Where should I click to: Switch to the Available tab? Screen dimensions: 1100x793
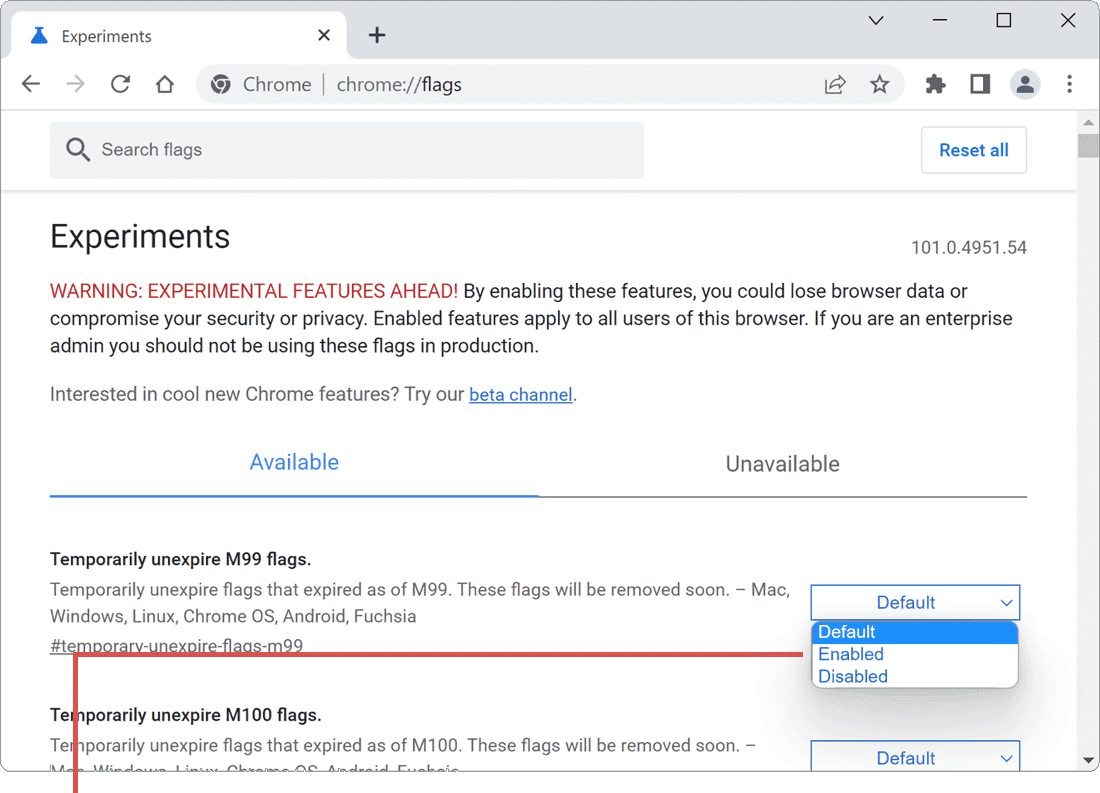(294, 462)
